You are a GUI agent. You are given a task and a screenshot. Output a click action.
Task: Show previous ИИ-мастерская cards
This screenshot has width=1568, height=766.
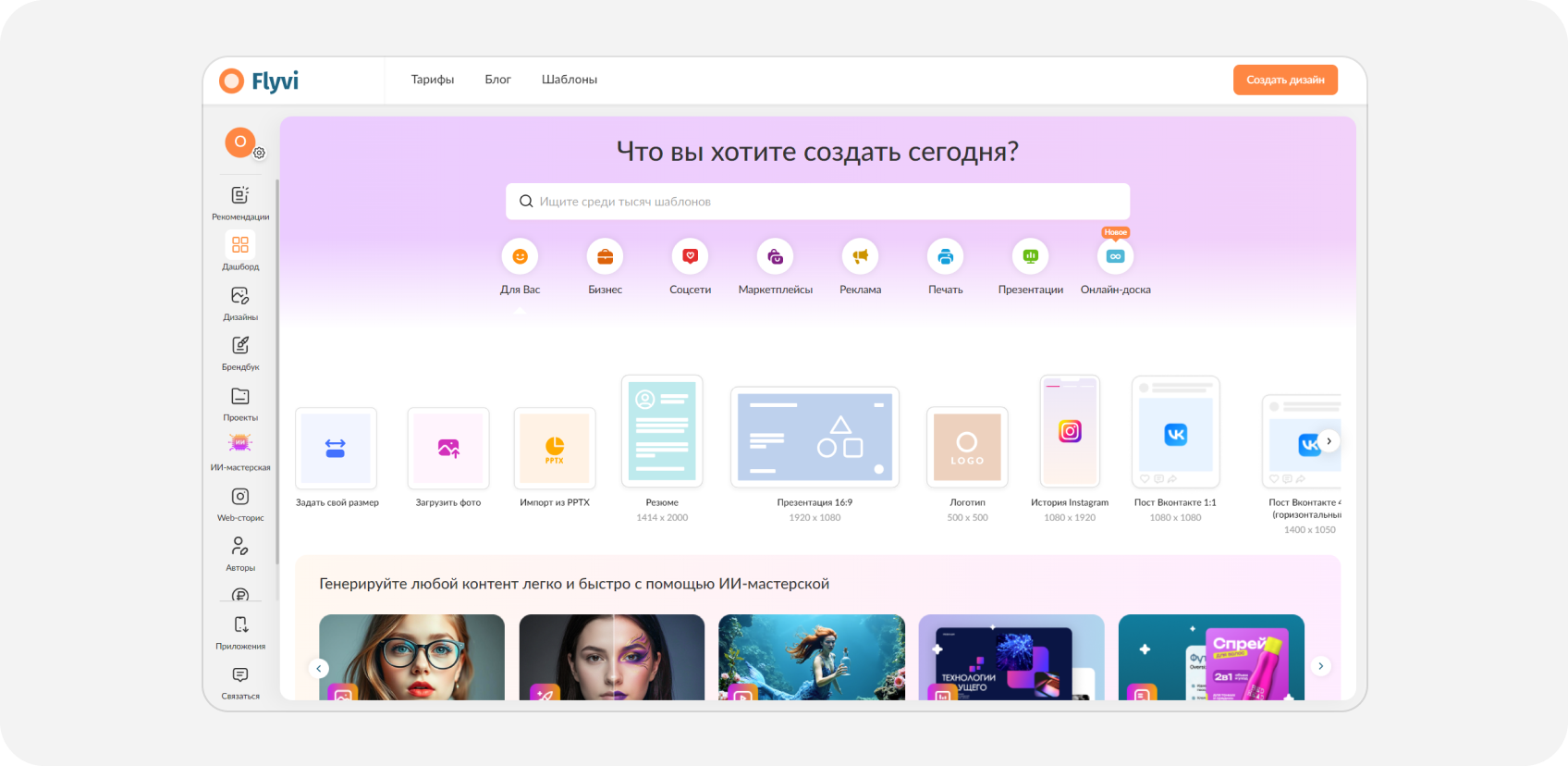pyautogui.click(x=319, y=668)
